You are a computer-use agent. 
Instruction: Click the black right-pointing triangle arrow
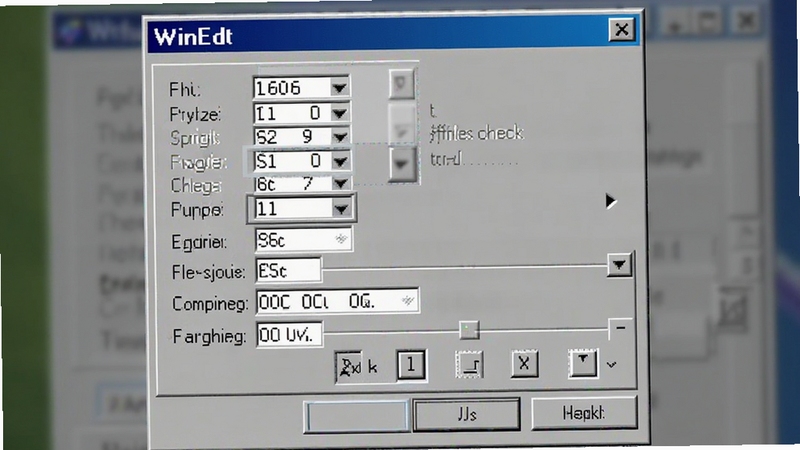coord(611,201)
